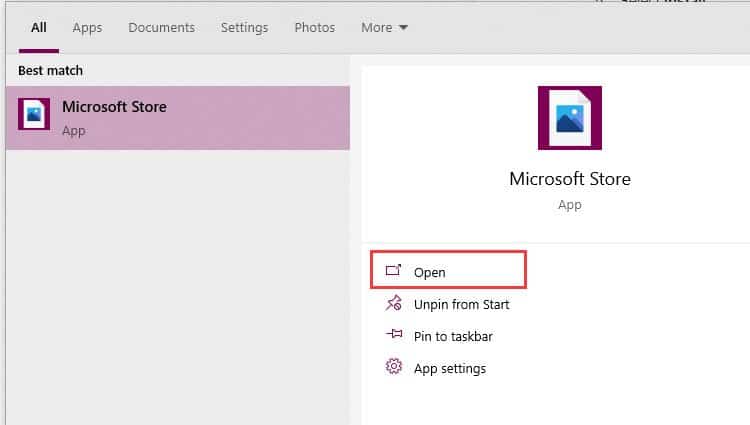Click the Microsoft Store title in preview pane

(570, 179)
